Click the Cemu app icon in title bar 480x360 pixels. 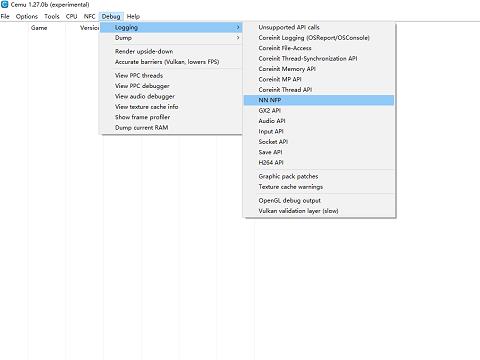click(x=4, y=5)
